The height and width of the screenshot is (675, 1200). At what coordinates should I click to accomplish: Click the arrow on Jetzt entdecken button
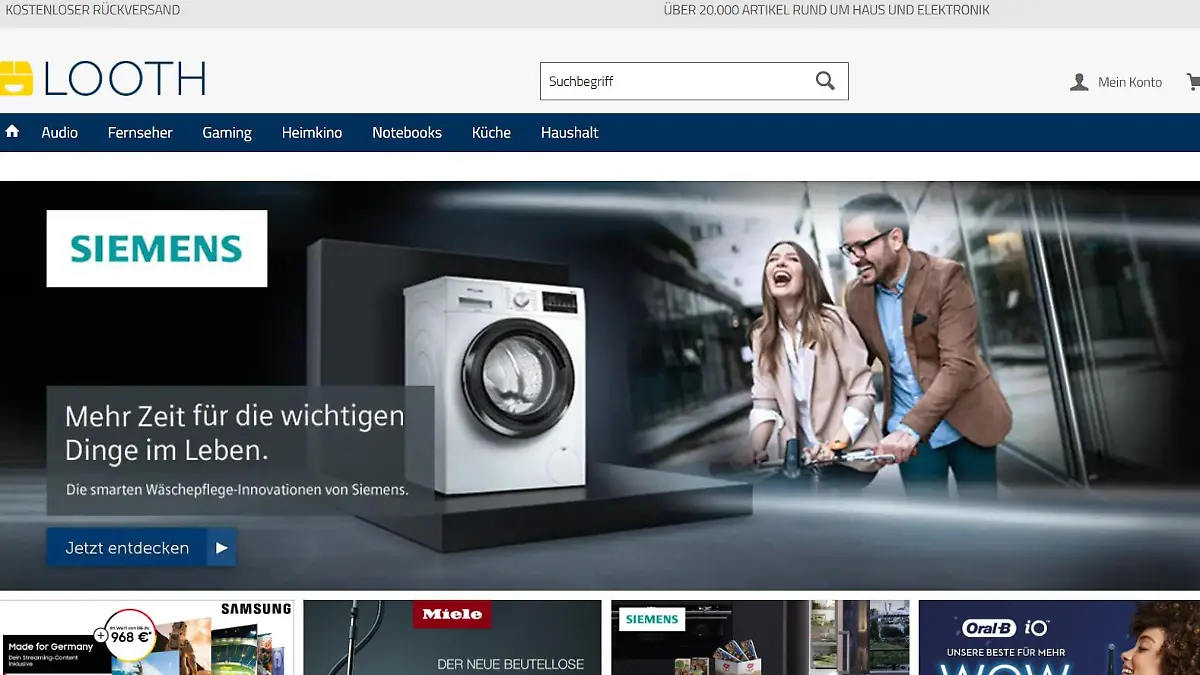click(x=222, y=548)
